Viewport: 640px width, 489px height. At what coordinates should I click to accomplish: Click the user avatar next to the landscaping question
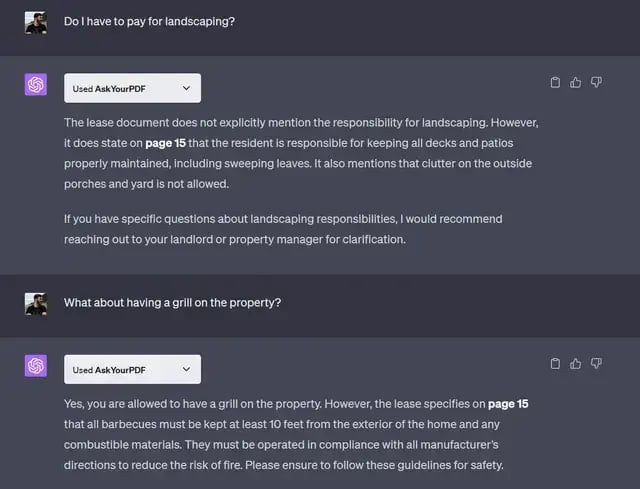[x=36, y=22]
